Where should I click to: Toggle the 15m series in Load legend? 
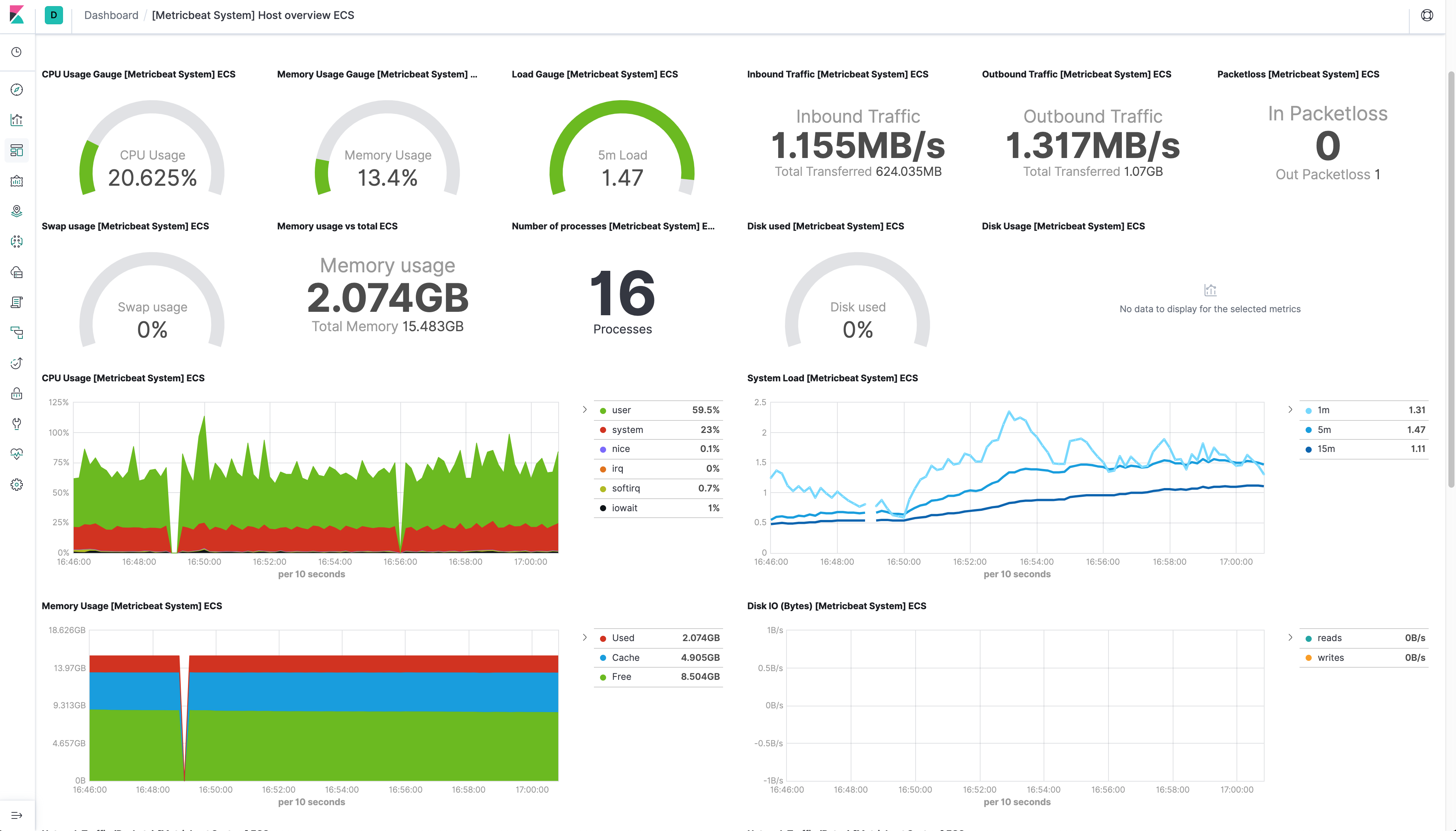point(1325,449)
